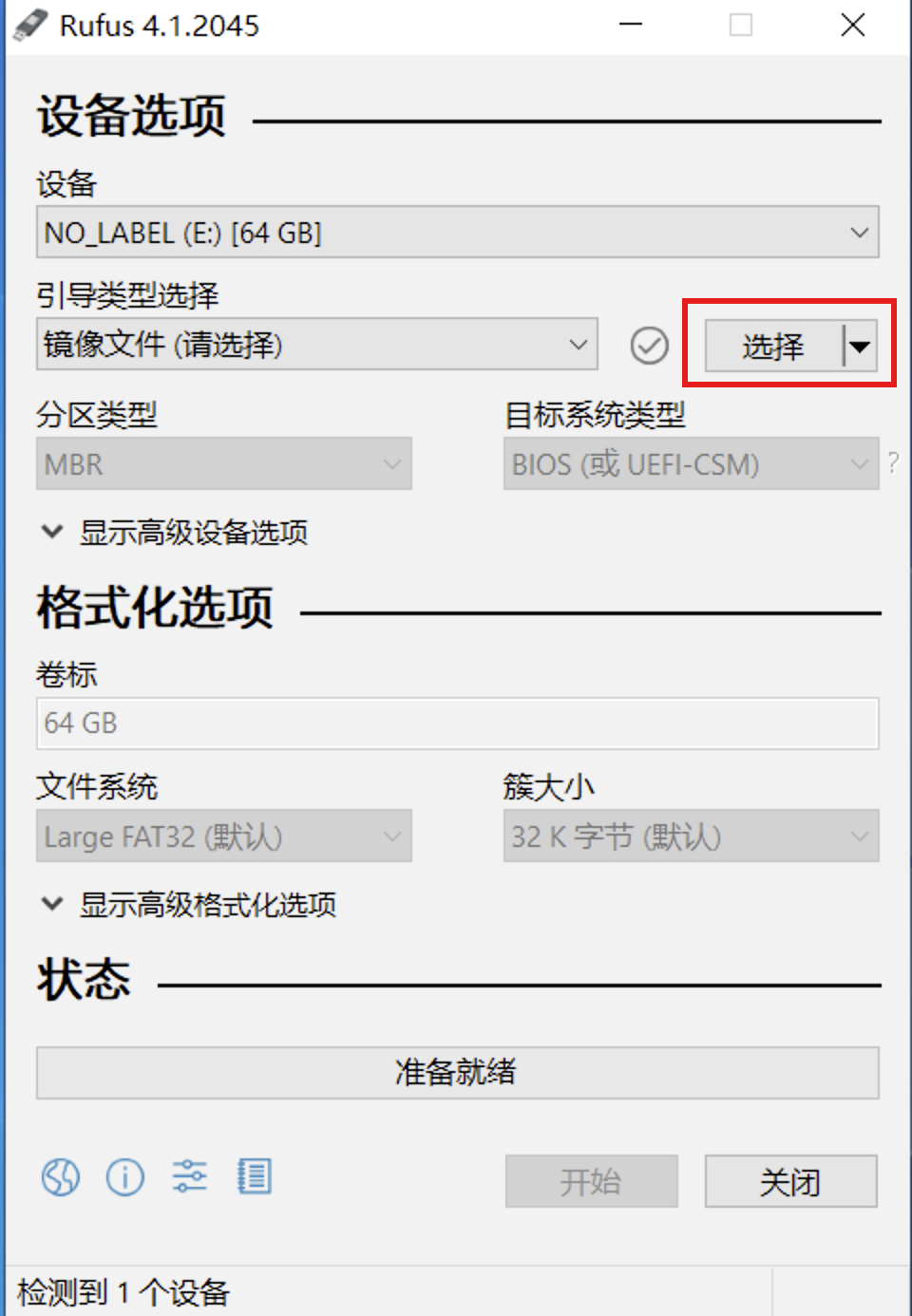Open the language globe icon
The image size is (912, 1316).
61,1177
